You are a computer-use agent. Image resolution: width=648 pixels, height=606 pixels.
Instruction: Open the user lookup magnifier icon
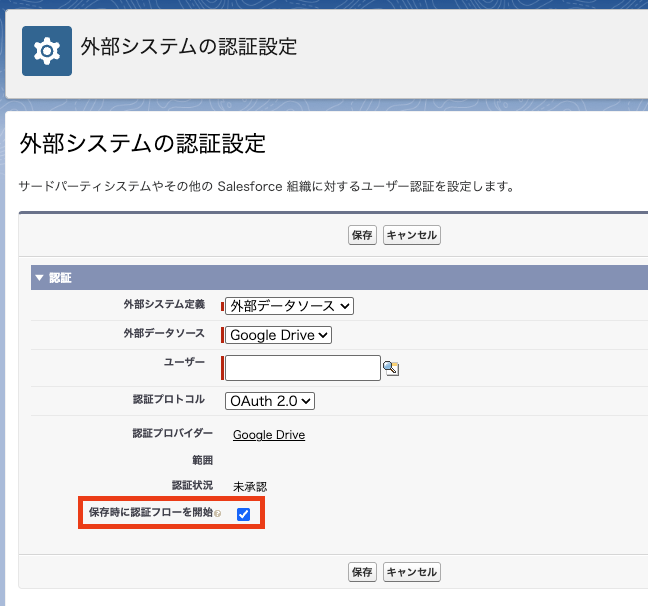pyautogui.click(x=391, y=368)
